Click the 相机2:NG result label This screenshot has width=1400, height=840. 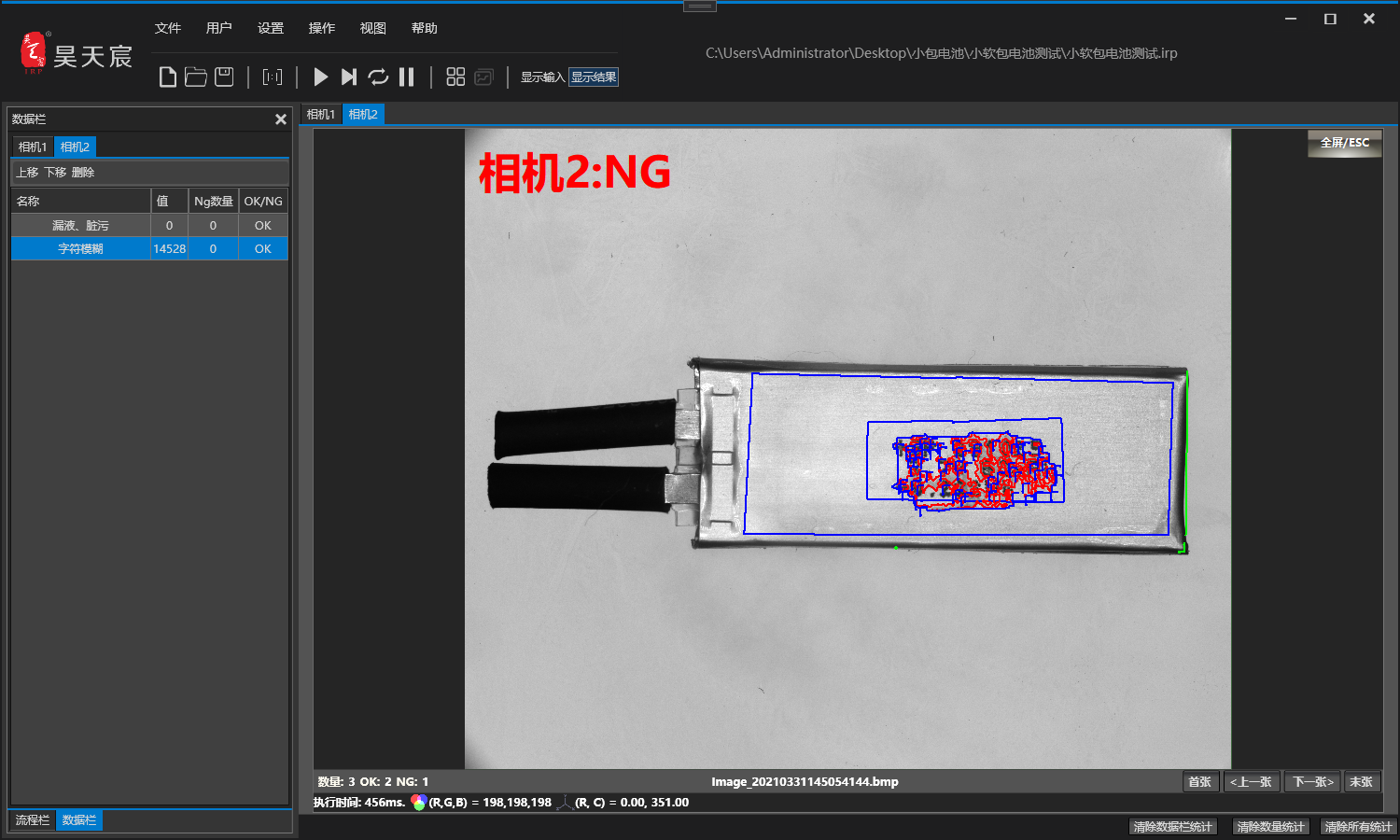pyautogui.click(x=575, y=173)
